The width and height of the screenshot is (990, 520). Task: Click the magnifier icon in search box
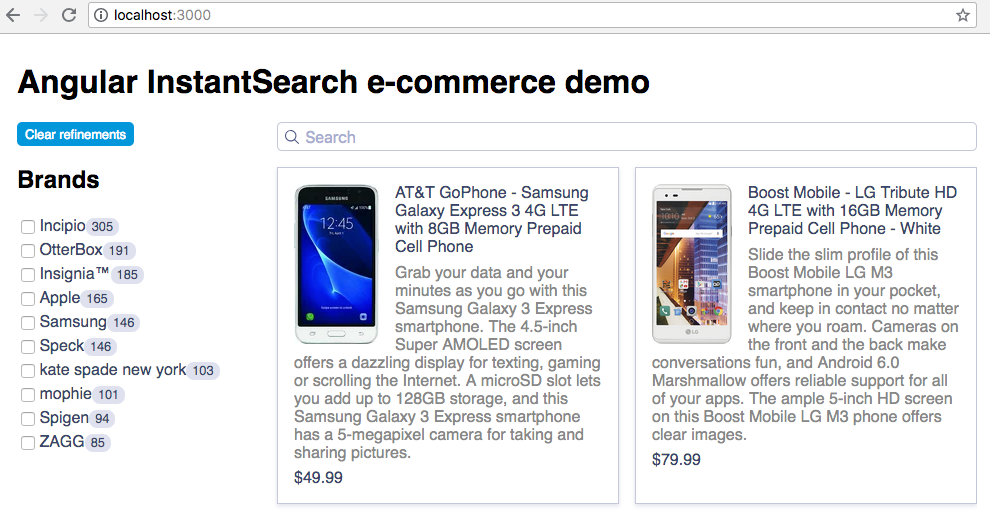(292, 137)
